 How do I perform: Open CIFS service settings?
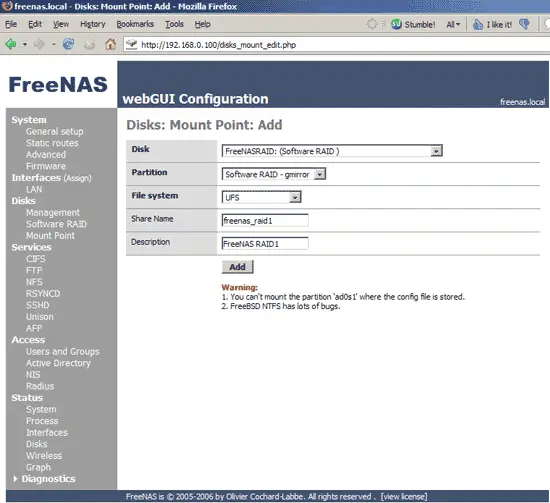(x=35, y=259)
